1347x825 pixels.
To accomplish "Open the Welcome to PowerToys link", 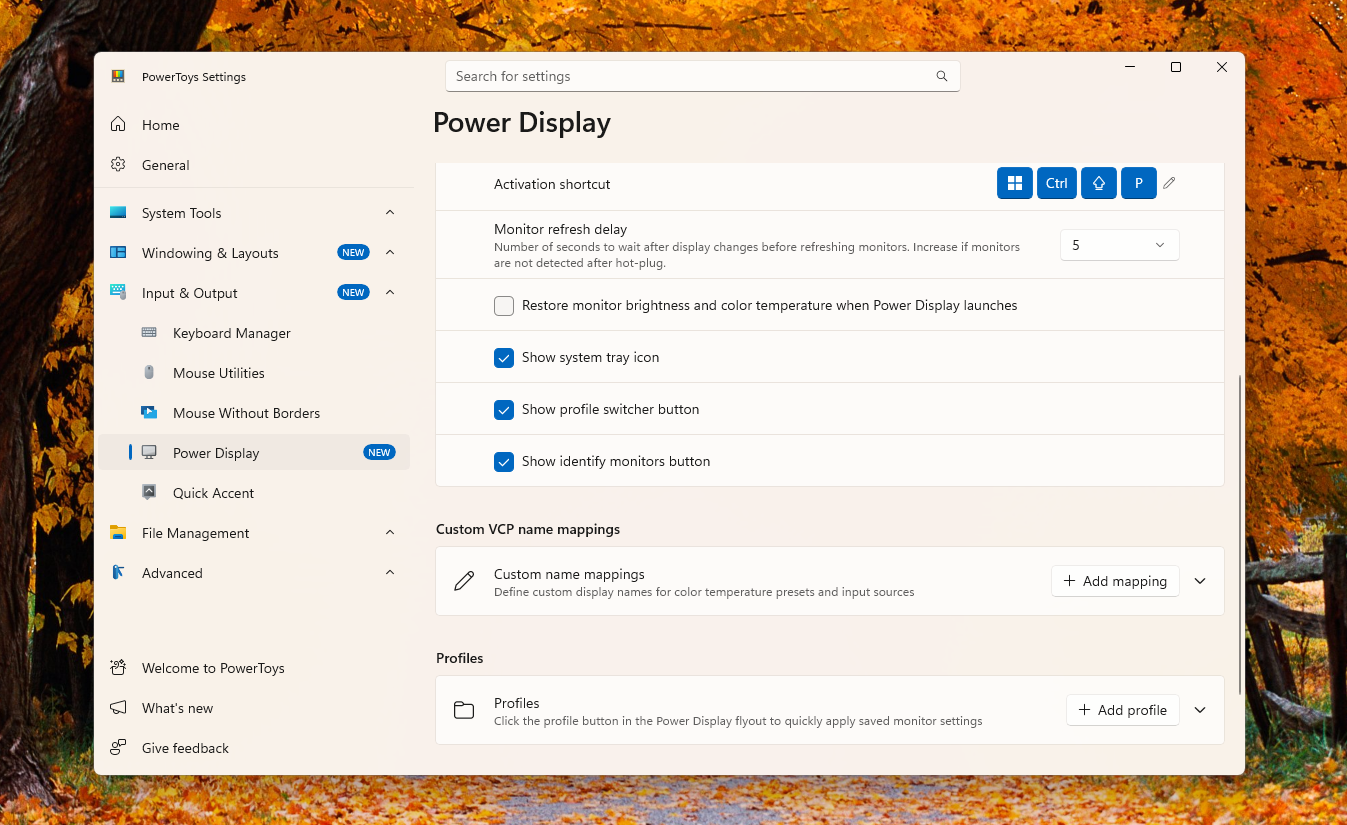I will point(254,668).
